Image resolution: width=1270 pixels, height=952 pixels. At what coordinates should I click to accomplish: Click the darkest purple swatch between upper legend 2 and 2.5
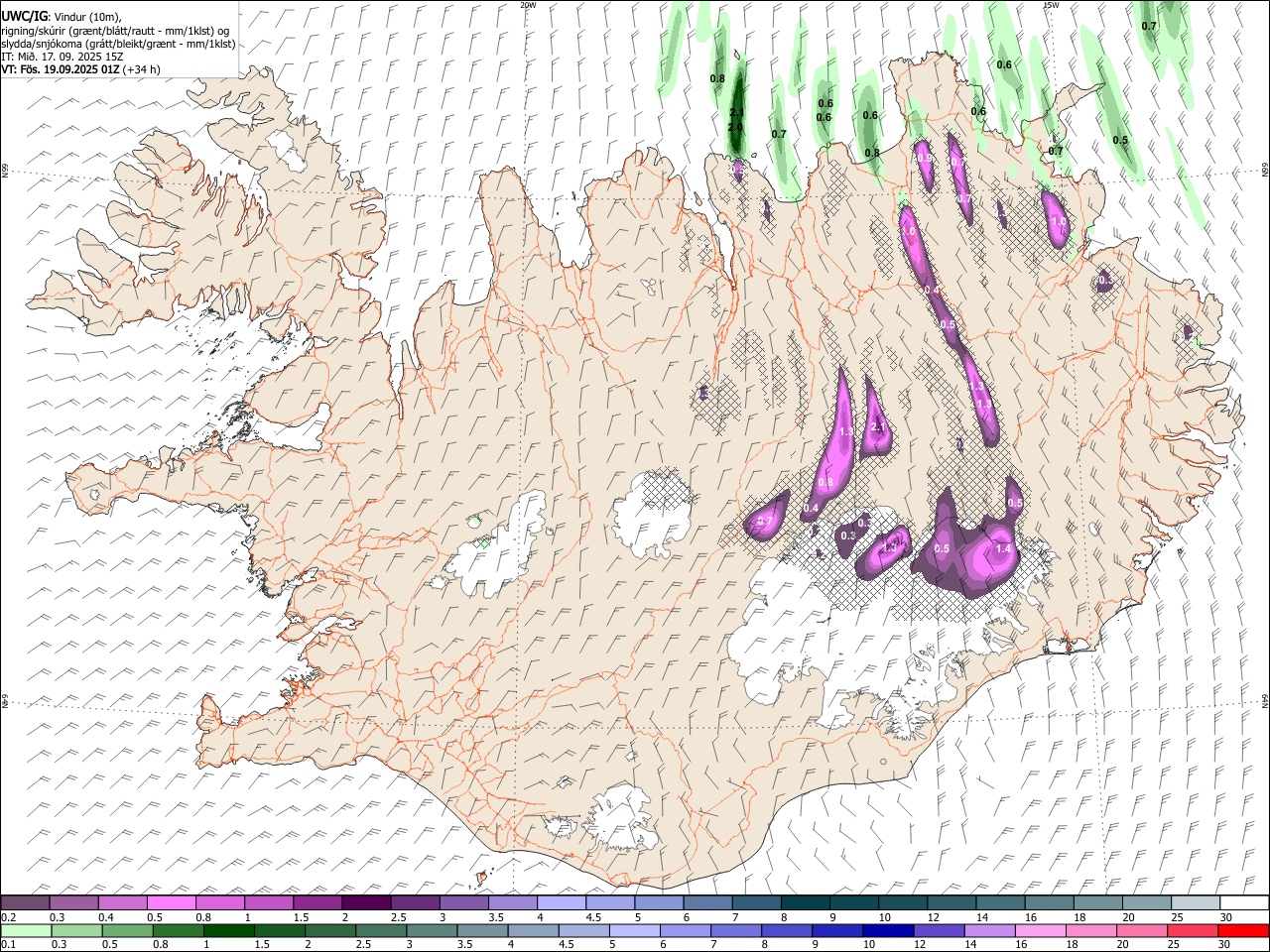pyautogui.click(x=366, y=902)
